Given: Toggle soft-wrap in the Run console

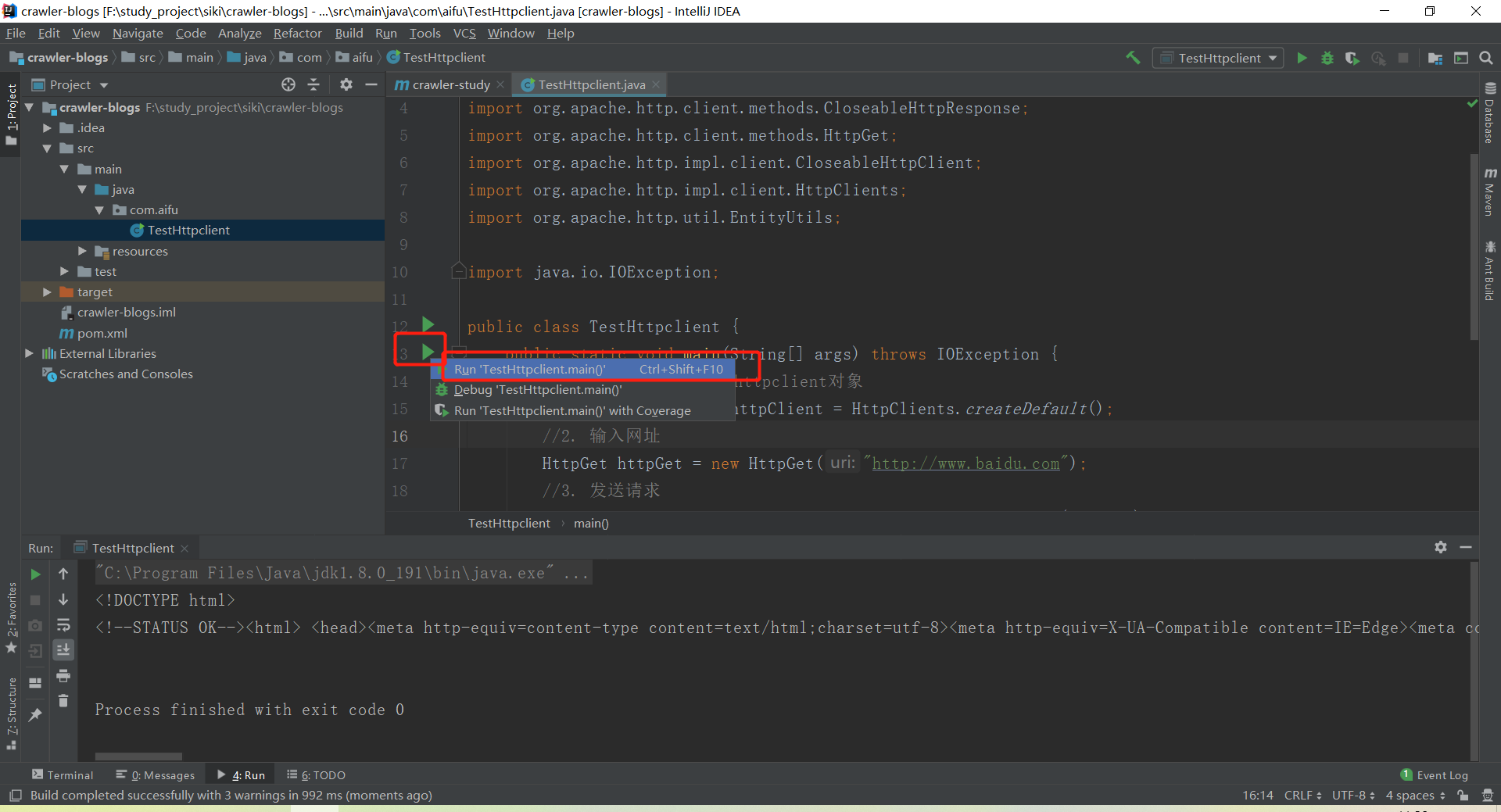Looking at the screenshot, I should tap(63, 624).
